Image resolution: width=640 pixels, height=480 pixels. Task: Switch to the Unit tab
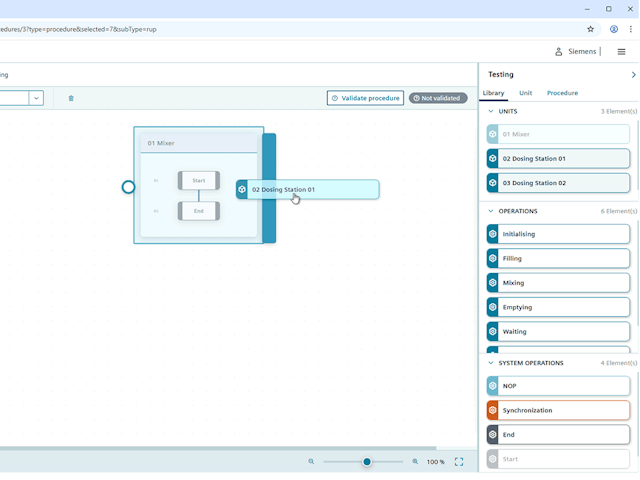(x=525, y=93)
